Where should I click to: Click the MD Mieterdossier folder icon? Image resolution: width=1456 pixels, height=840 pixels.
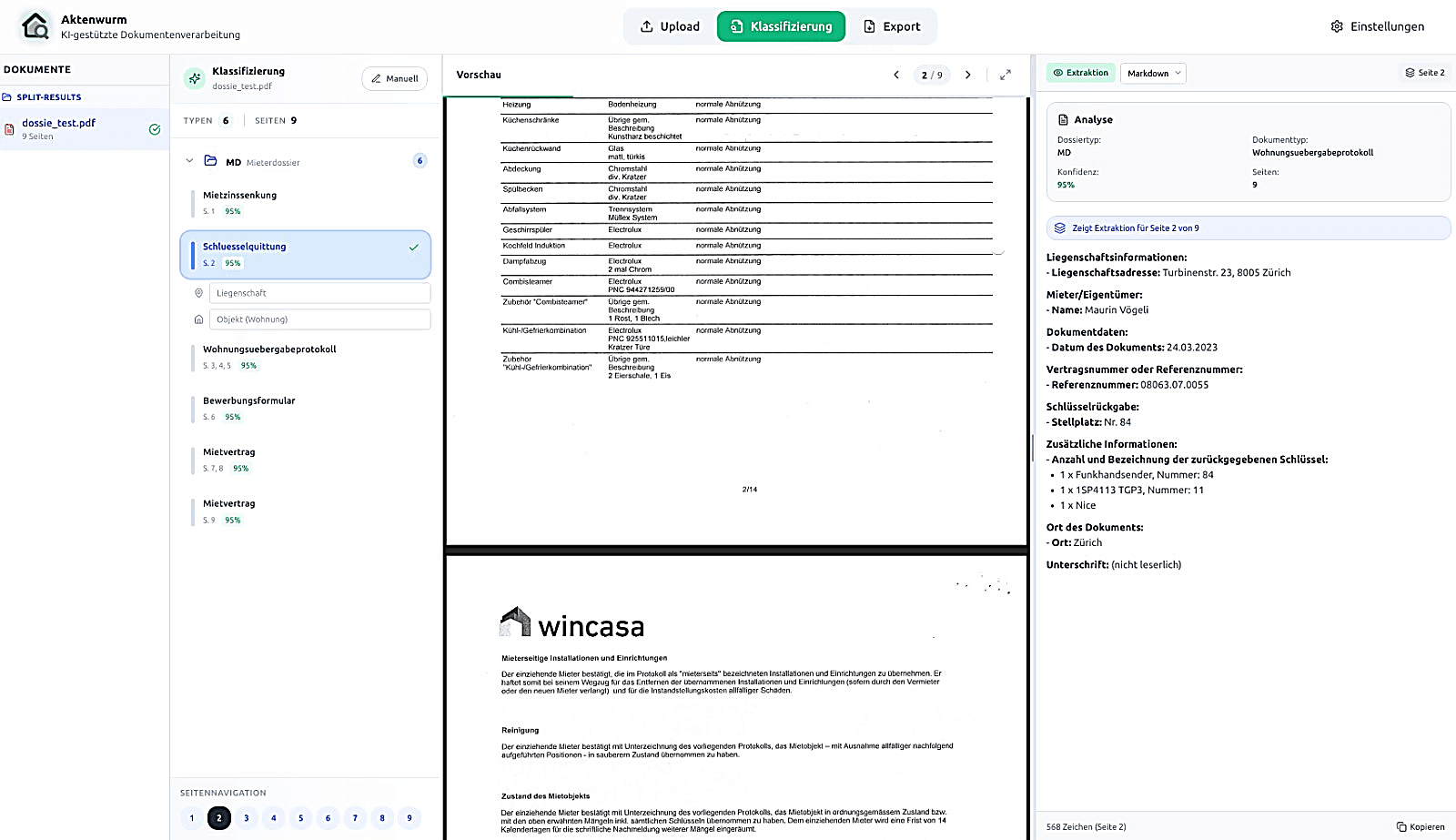point(210,161)
